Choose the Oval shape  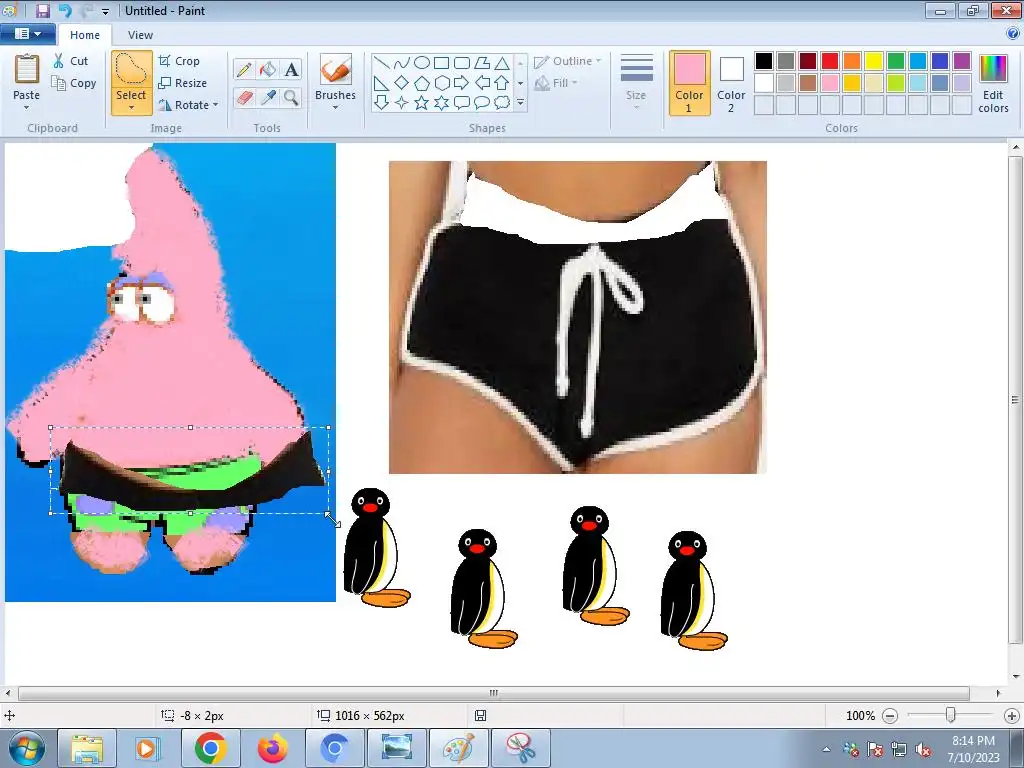click(422, 63)
